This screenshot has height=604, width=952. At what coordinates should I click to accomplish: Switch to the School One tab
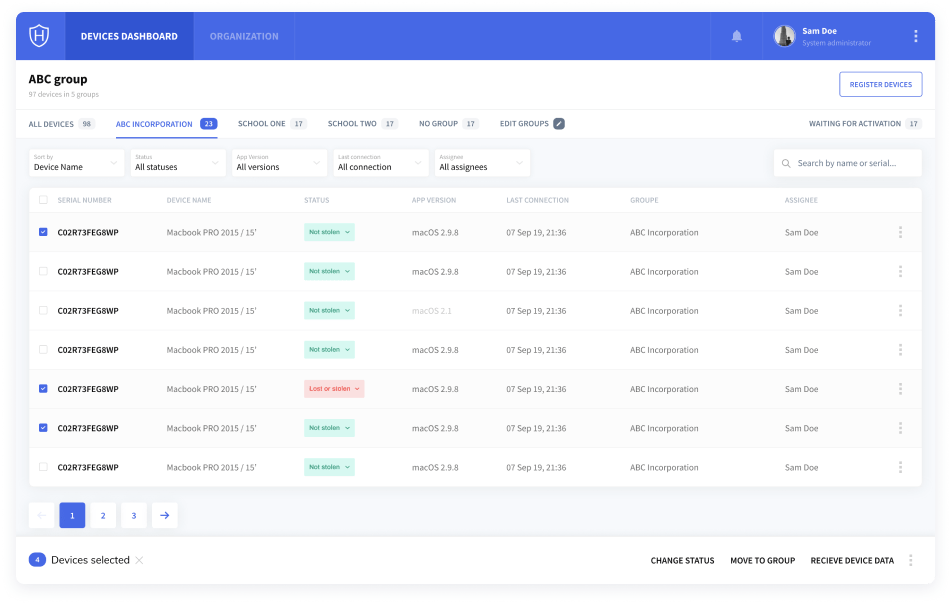(272, 124)
